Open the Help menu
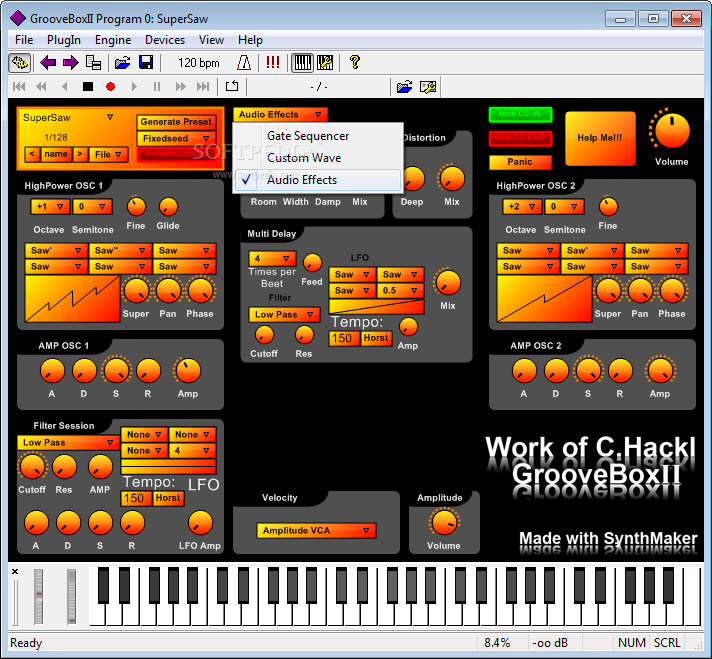The image size is (712, 659). [250, 40]
